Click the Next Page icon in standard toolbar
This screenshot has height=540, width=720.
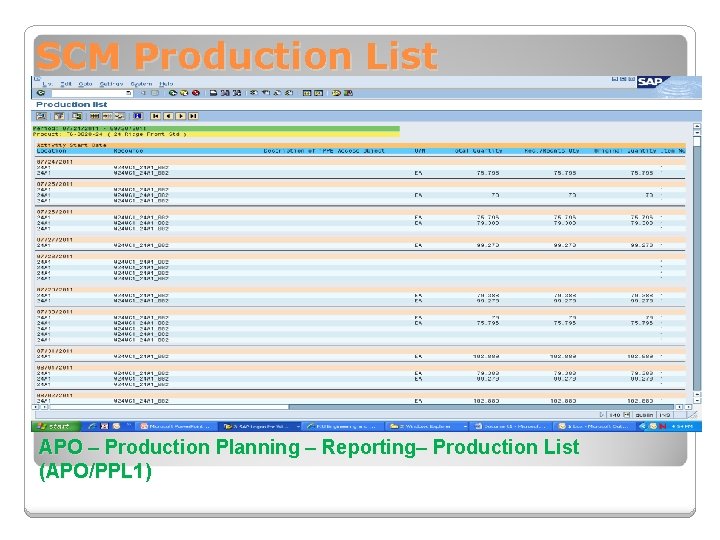[277, 93]
